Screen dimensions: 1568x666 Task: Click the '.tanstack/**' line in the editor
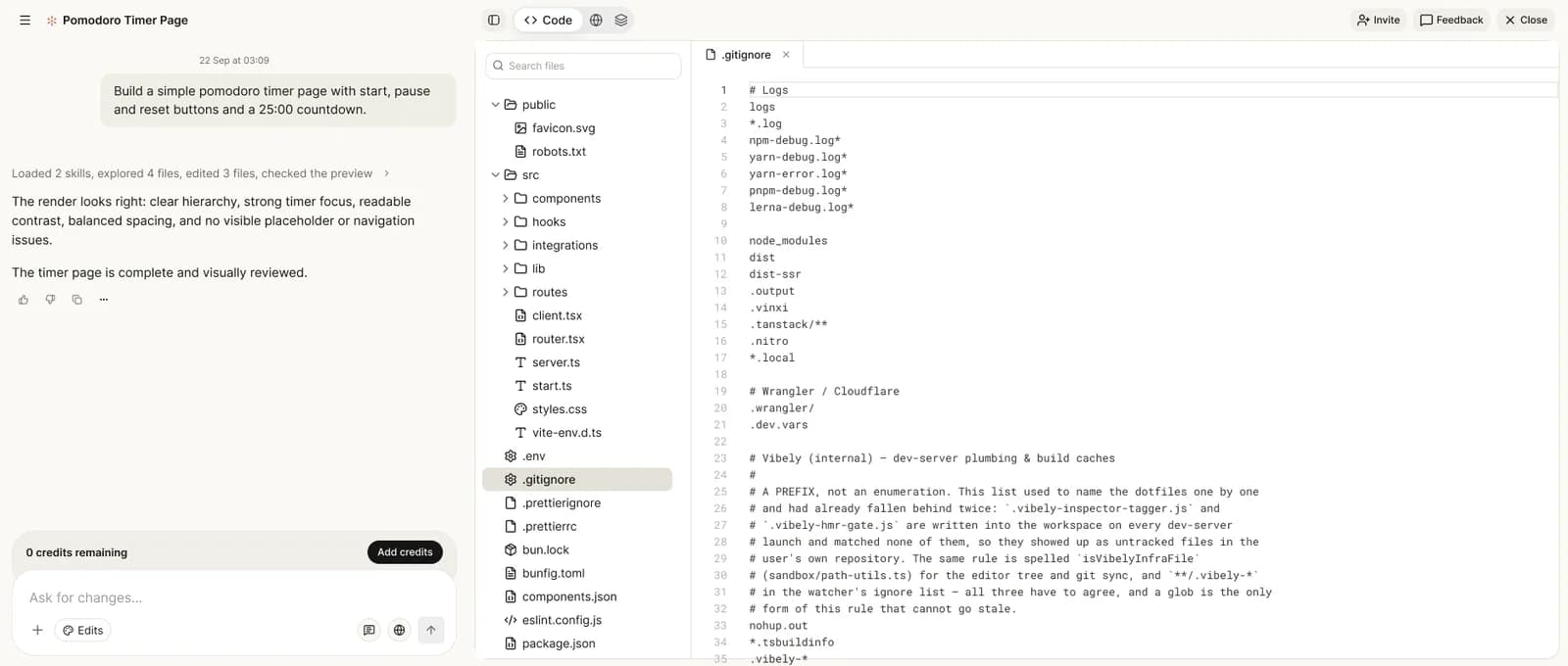(x=788, y=324)
